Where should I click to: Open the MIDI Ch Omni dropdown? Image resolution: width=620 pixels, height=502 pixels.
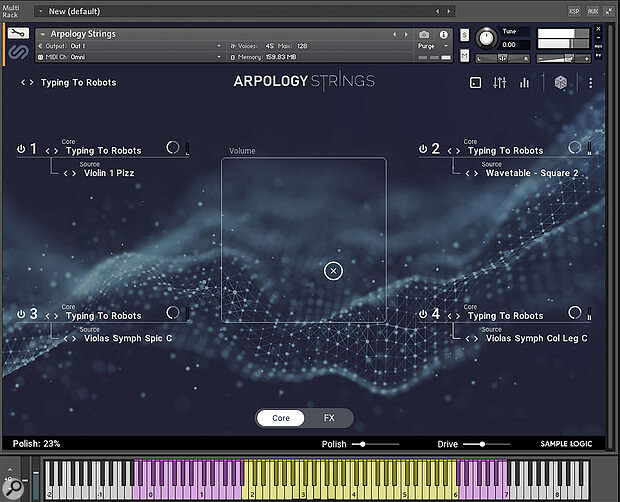130,57
